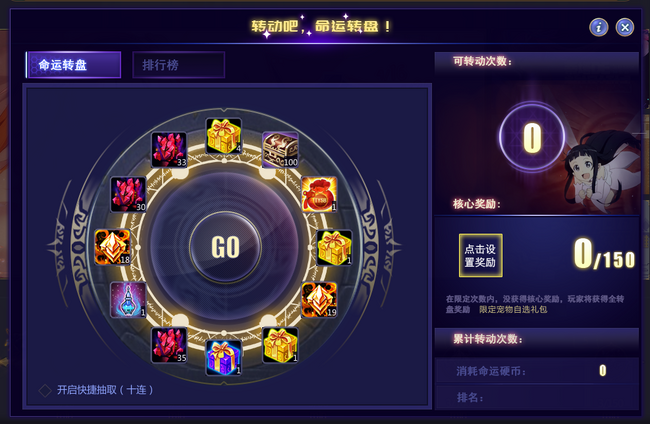Select the orange gem reward marked 19
650x424 pixels.
pyautogui.click(x=319, y=300)
